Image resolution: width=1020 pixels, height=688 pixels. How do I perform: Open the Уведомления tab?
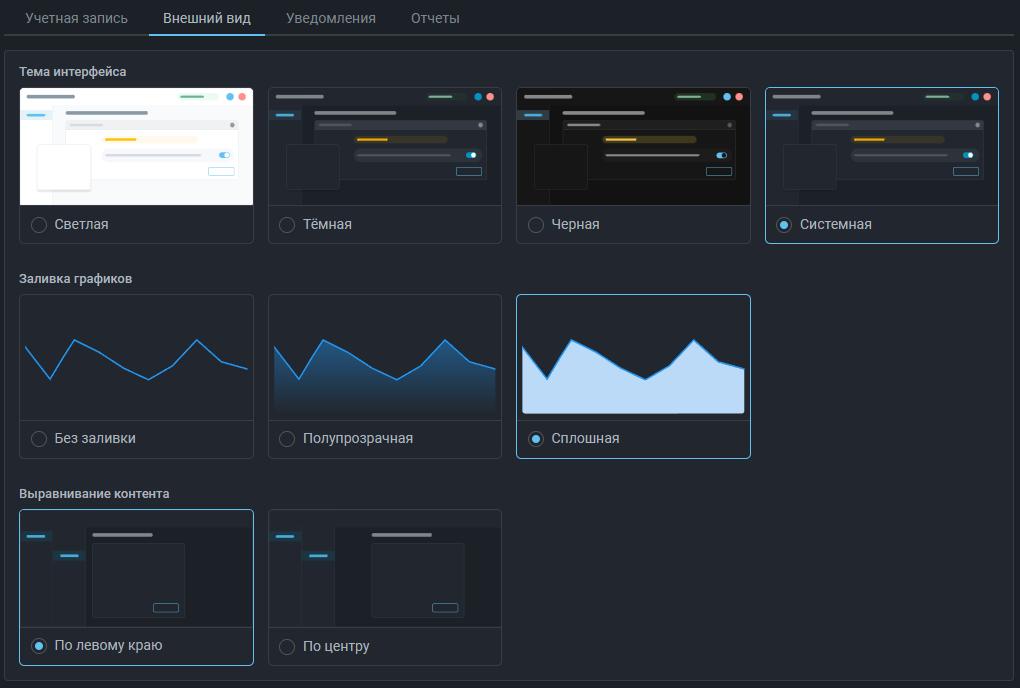click(330, 18)
